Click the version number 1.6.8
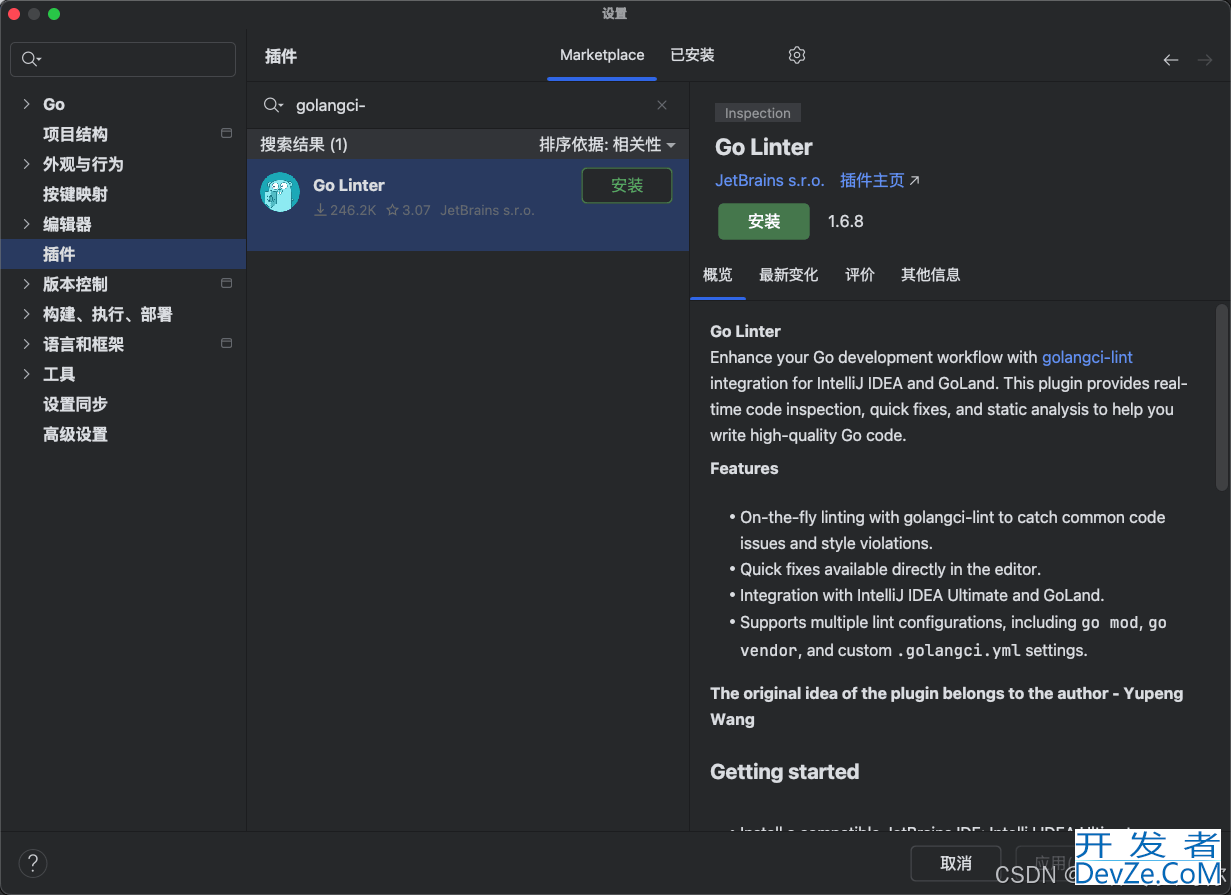 846,221
